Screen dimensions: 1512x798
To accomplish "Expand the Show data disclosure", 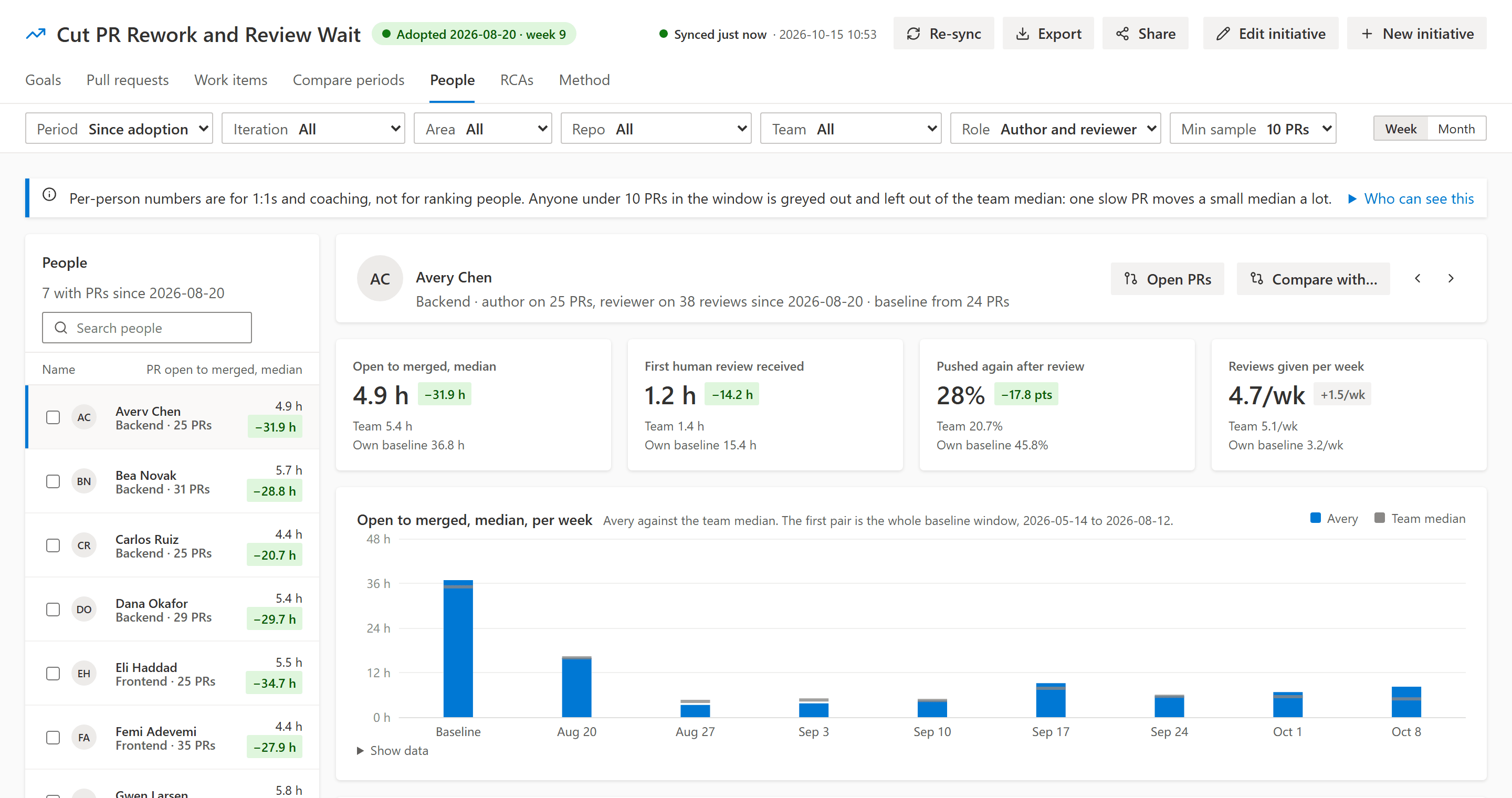I will (393, 750).
